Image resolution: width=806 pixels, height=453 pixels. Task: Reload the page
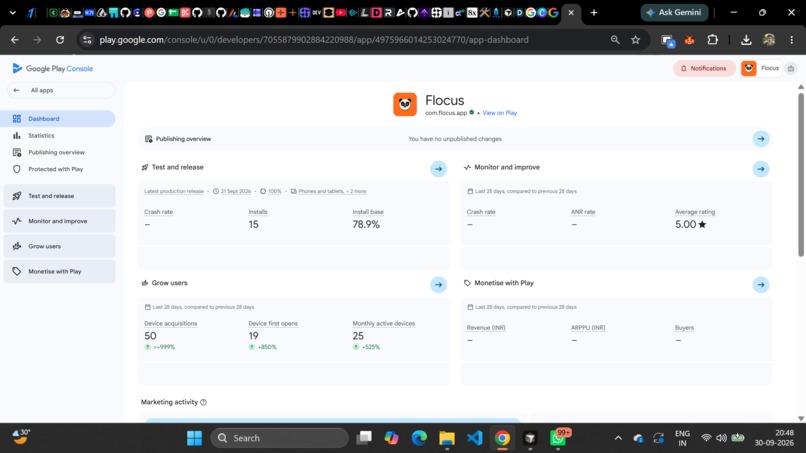pos(60,40)
